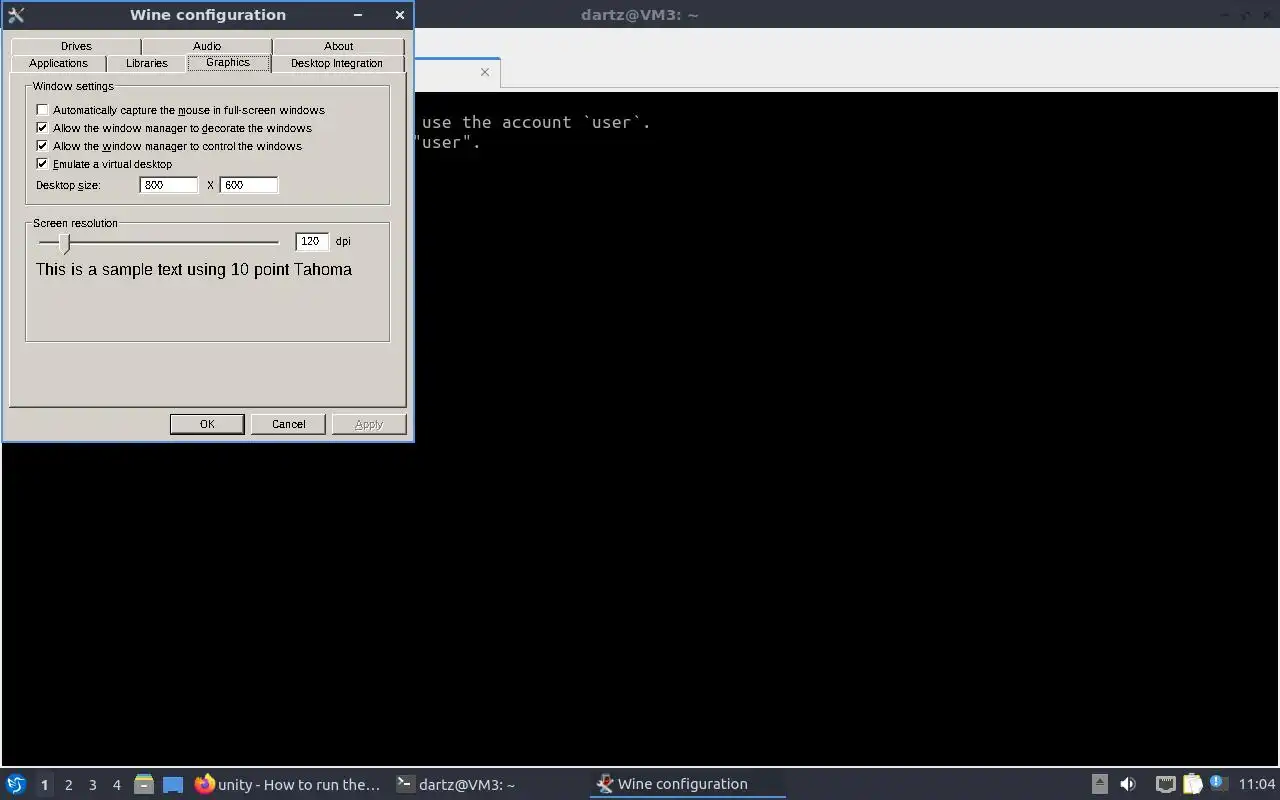This screenshot has height=800, width=1280.
Task: Click the dpi value field showing 120
Action: (x=313, y=241)
